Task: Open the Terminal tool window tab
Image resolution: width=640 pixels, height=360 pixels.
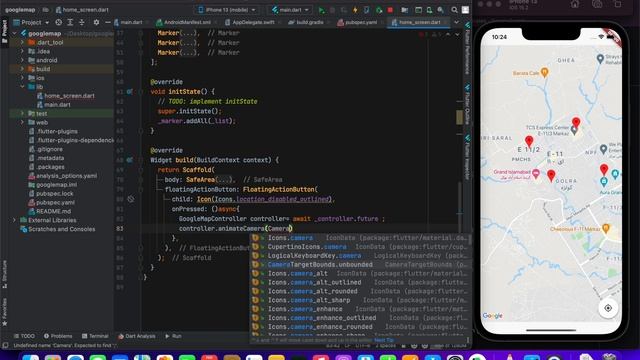Action: pos(95,336)
